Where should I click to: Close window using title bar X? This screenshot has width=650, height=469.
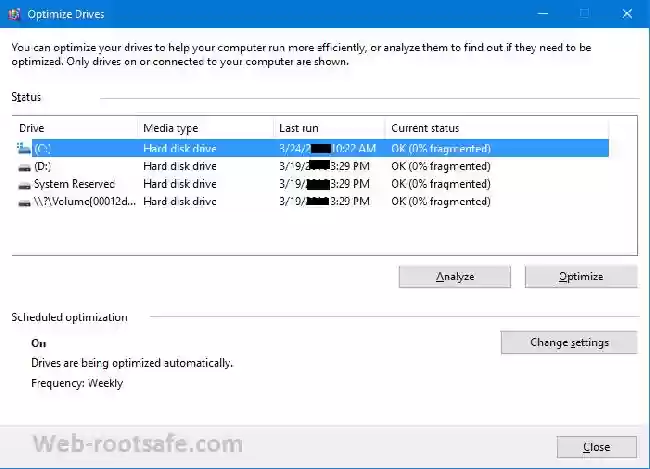tap(627, 14)
